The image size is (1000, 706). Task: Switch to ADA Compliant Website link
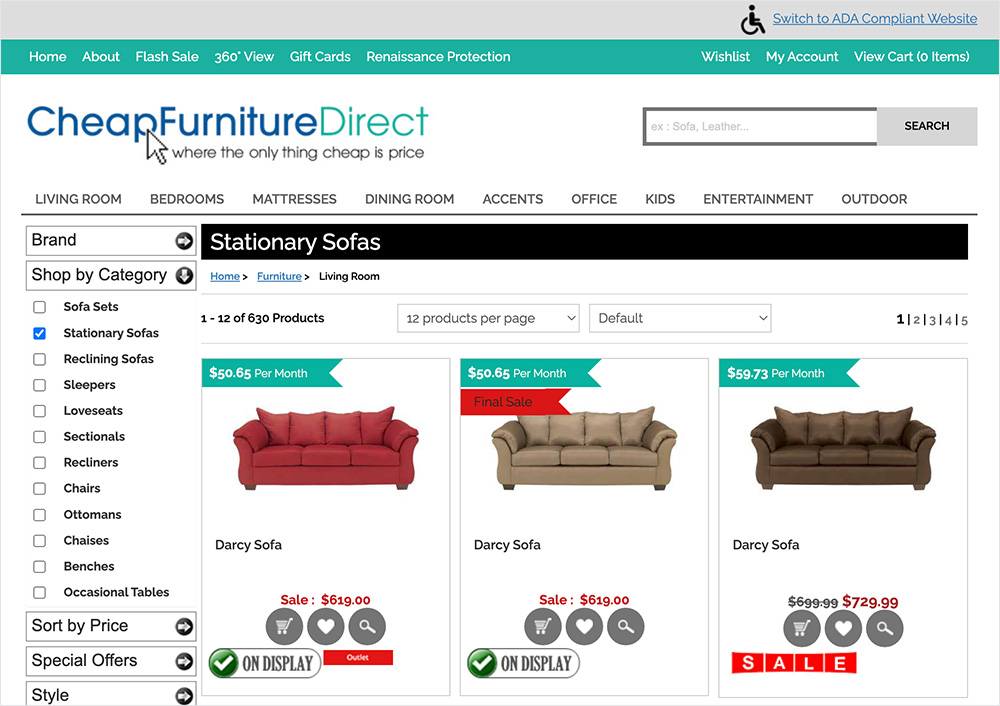coord(875,18)
